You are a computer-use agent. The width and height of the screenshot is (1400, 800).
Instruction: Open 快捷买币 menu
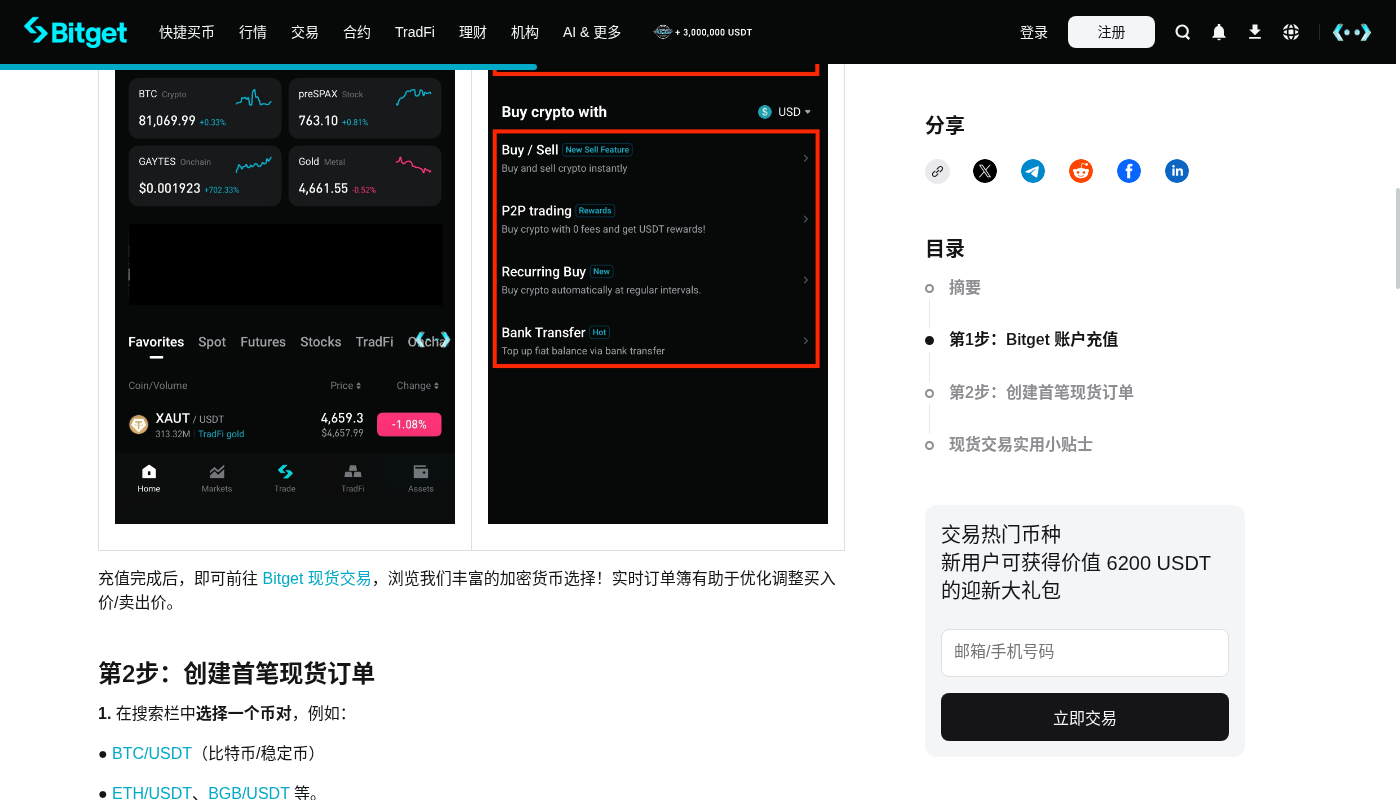tap(187, 32)
